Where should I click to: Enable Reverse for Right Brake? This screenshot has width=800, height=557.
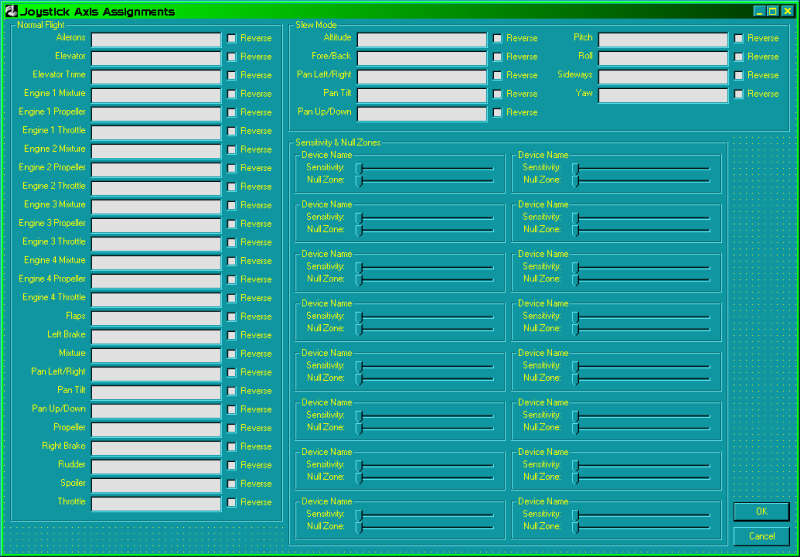[232, 446]
